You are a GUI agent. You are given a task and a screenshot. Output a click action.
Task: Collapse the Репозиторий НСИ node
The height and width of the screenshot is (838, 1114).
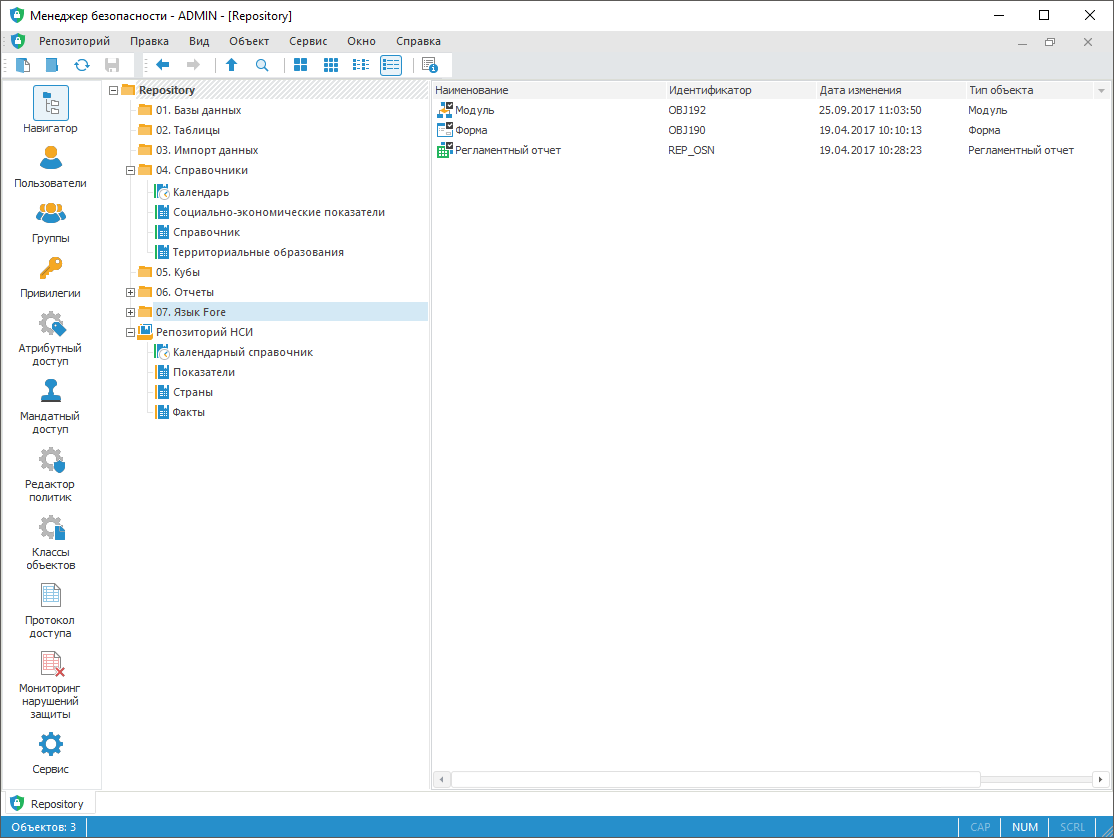[x=130, y=333]
